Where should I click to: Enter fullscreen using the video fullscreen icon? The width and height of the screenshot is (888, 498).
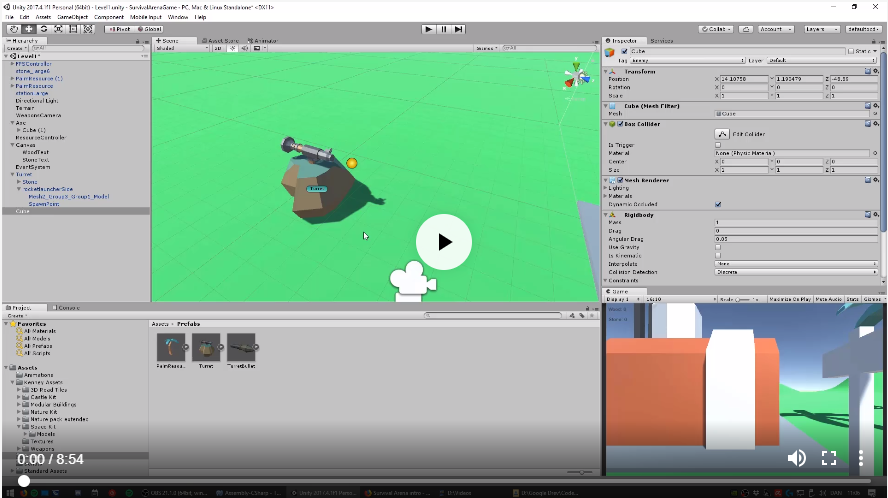(x=829, y=458)
